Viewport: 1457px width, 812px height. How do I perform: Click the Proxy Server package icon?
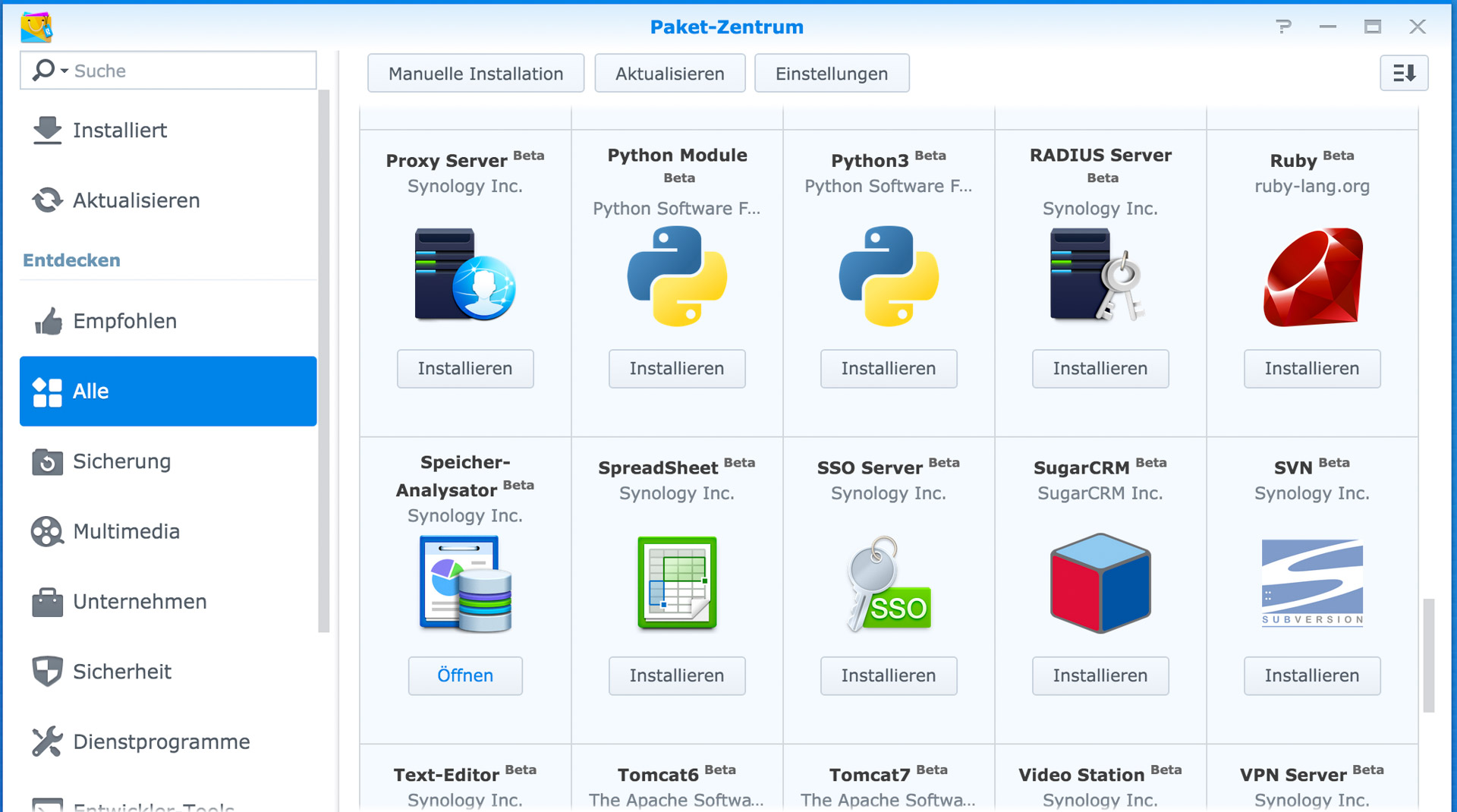pyautogui.click(x=465, y=275)
